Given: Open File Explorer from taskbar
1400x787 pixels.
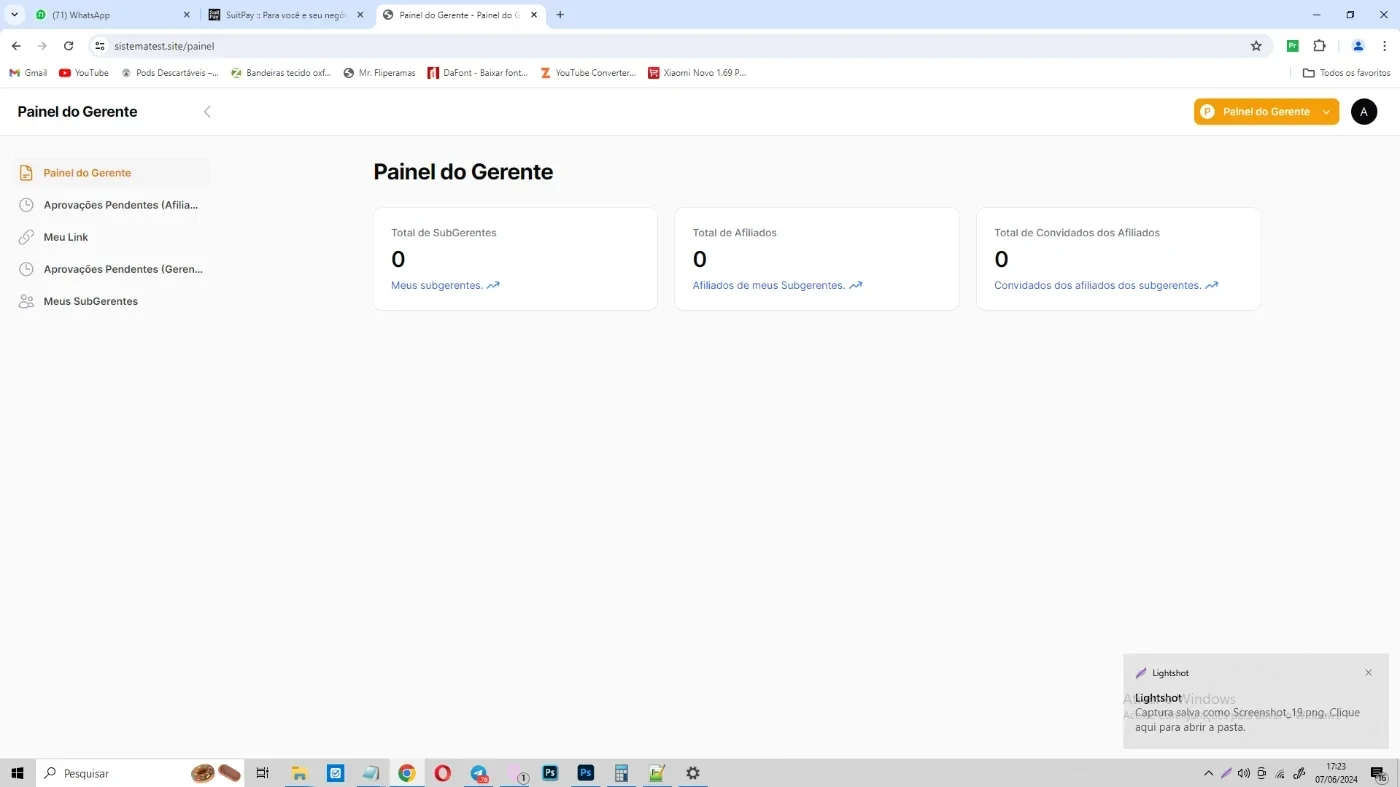Looking at the screenshot, I should [299, 773].
